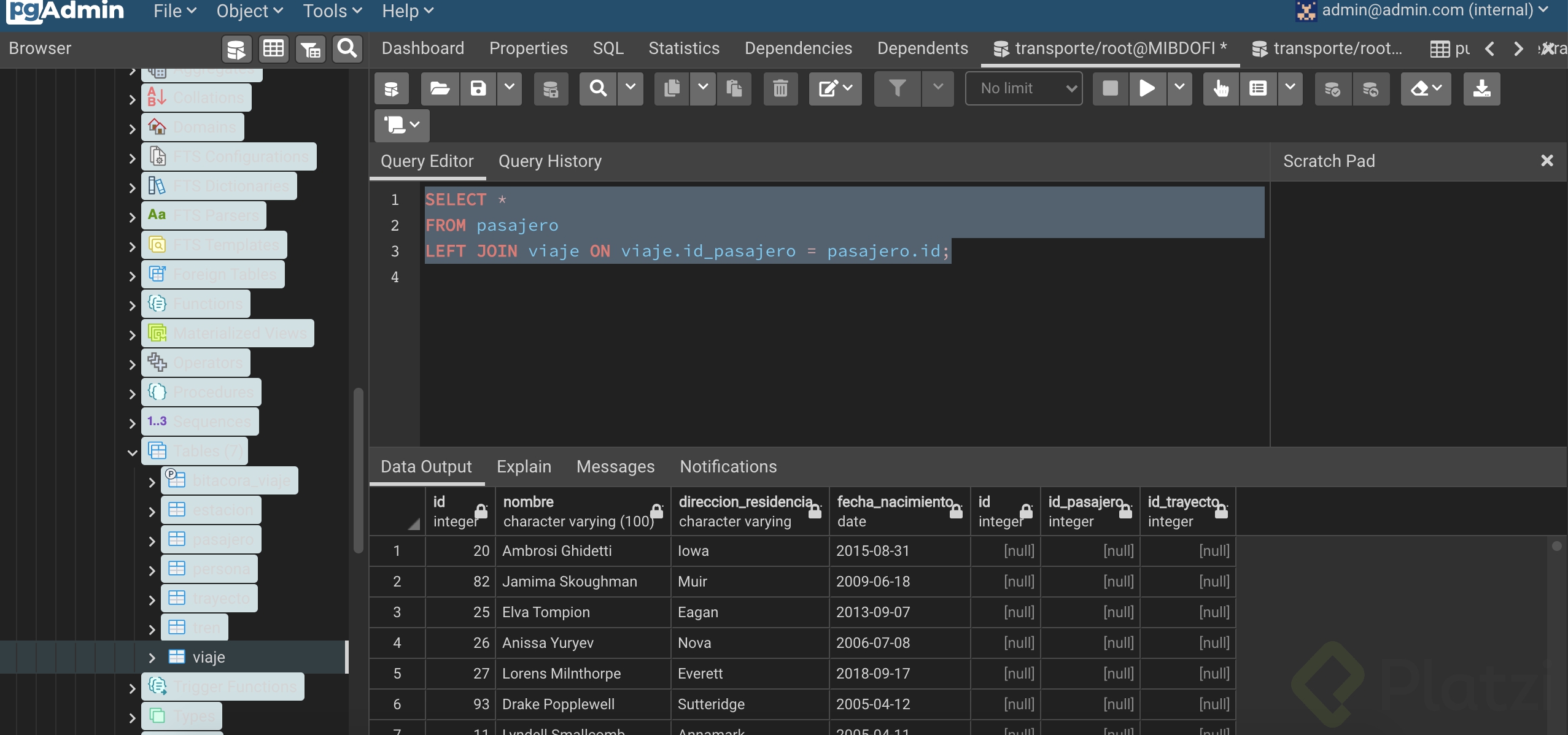Click the database connection status icon in query toolbar
The image size is (1568, 735).
(x=392, y=89)
